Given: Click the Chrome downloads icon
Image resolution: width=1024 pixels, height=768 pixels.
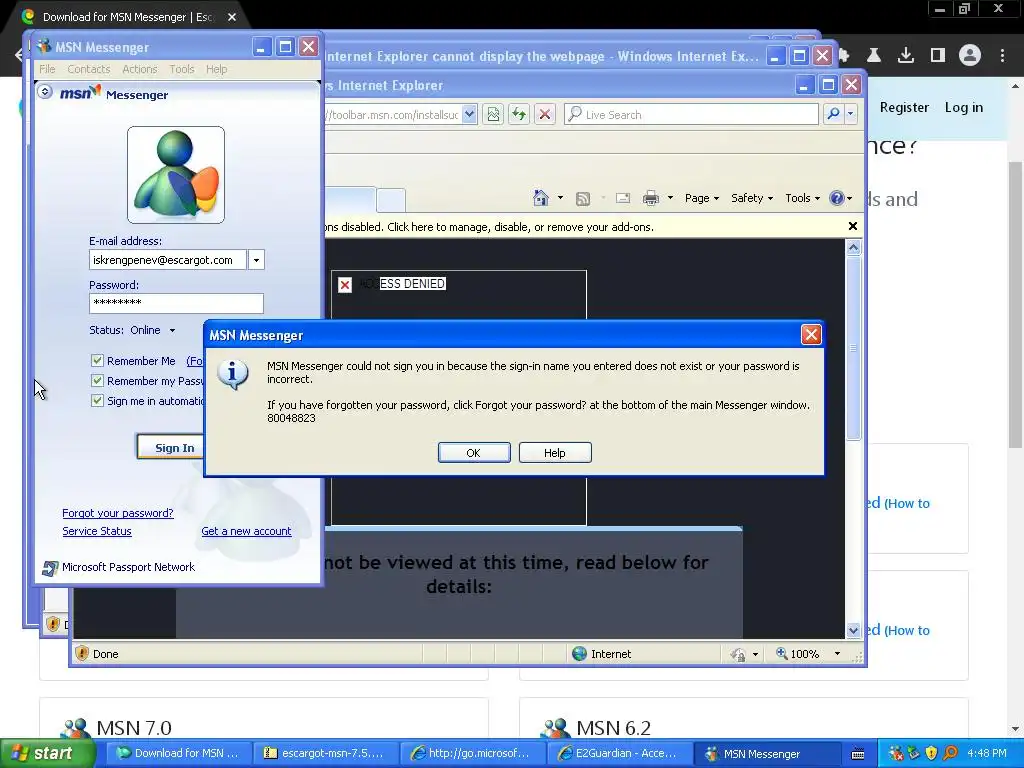Looking at the screenshot, I should (905, 56).
